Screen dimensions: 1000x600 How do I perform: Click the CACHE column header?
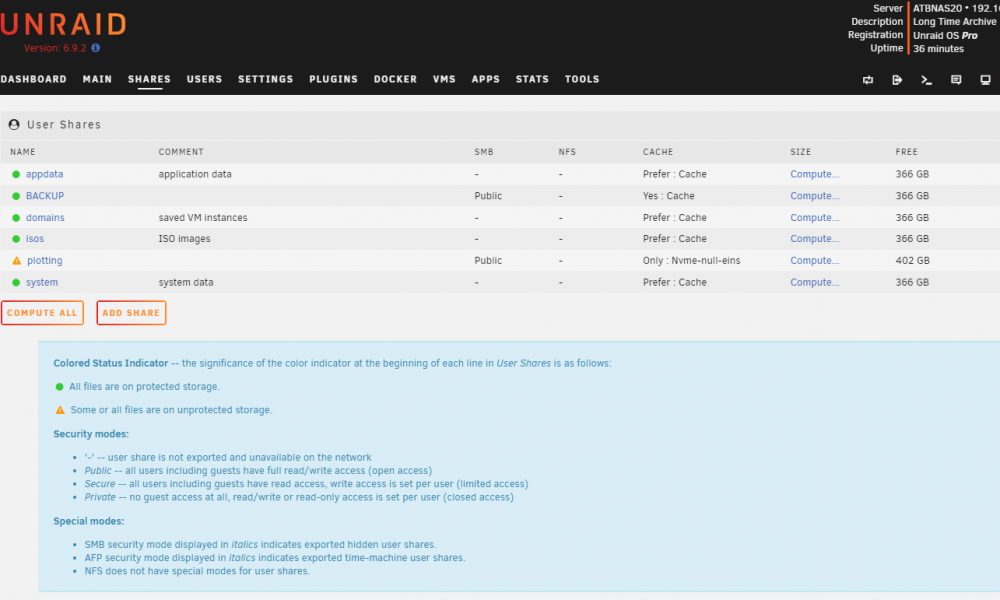(658, 152)
